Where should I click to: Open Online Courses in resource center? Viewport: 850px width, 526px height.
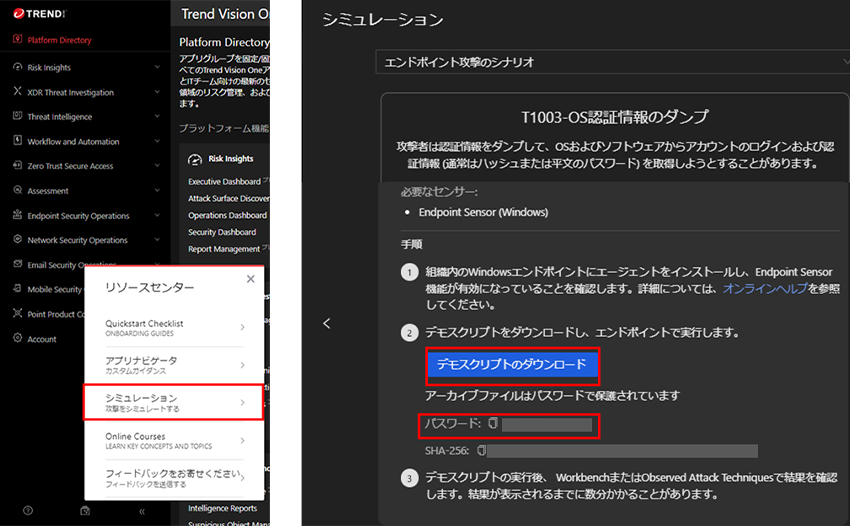(174, 441)
